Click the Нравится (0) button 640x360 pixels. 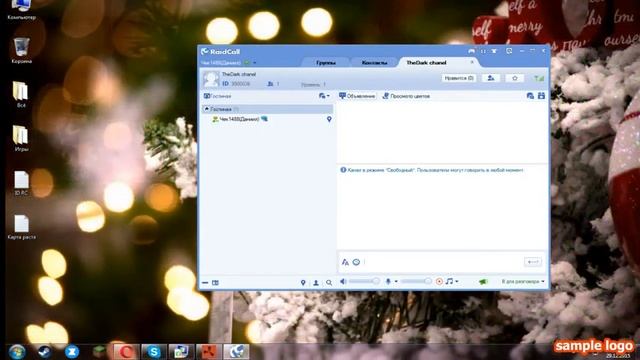click(459, 78)
